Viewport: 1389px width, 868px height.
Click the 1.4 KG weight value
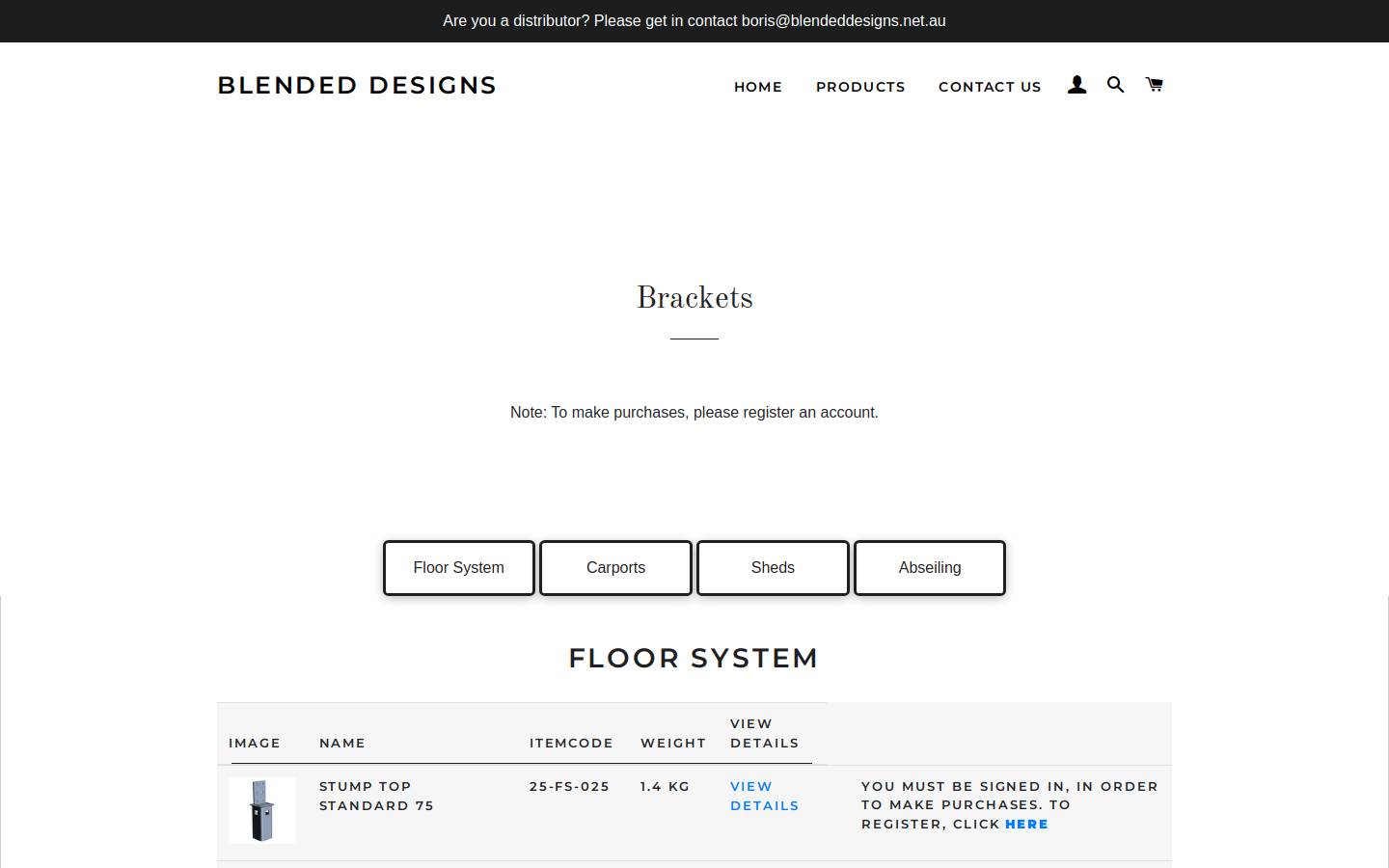tap(665, 786)
